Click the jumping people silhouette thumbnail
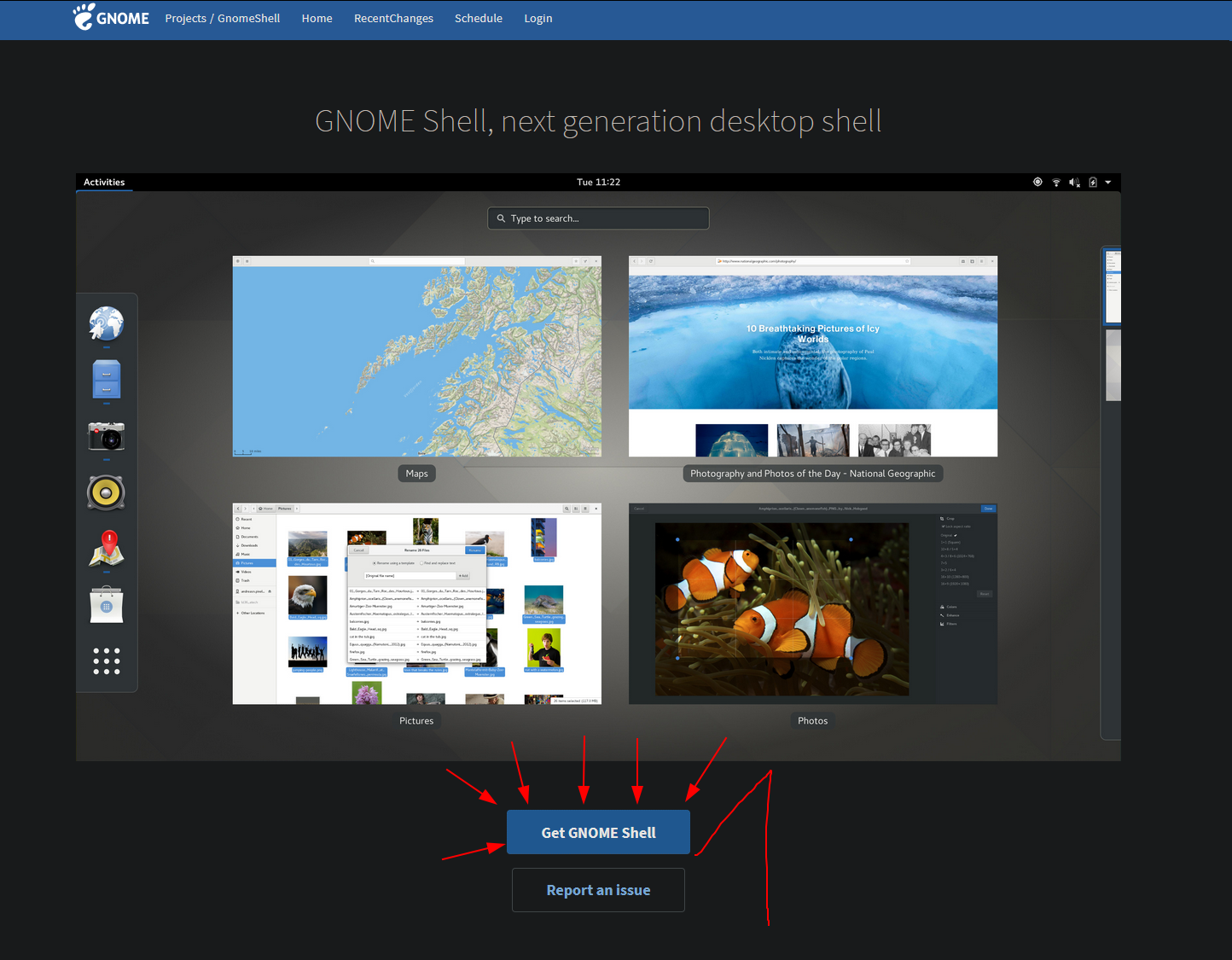This screenshot has height=960, width=1232. click(x=307, y=652)
